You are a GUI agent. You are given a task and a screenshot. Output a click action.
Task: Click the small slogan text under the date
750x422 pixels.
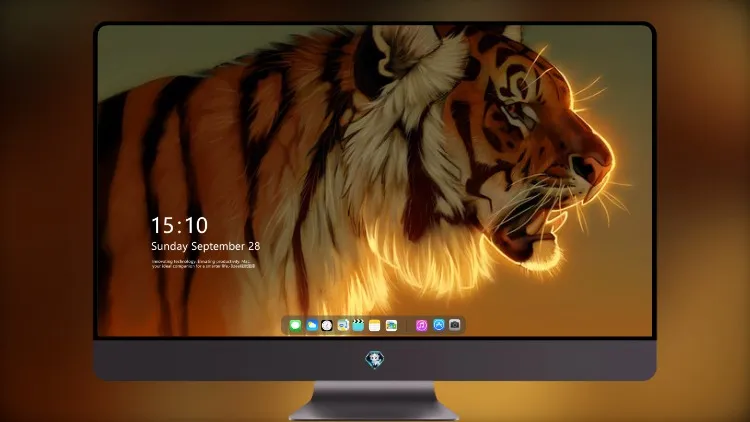point(203,264)
